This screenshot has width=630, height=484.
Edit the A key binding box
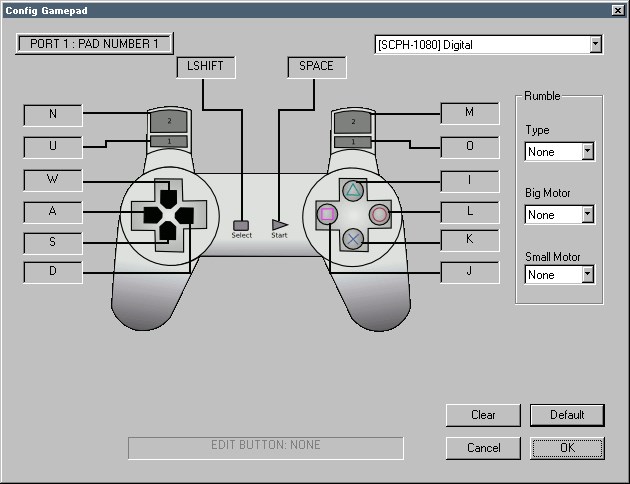coord(53,212)
